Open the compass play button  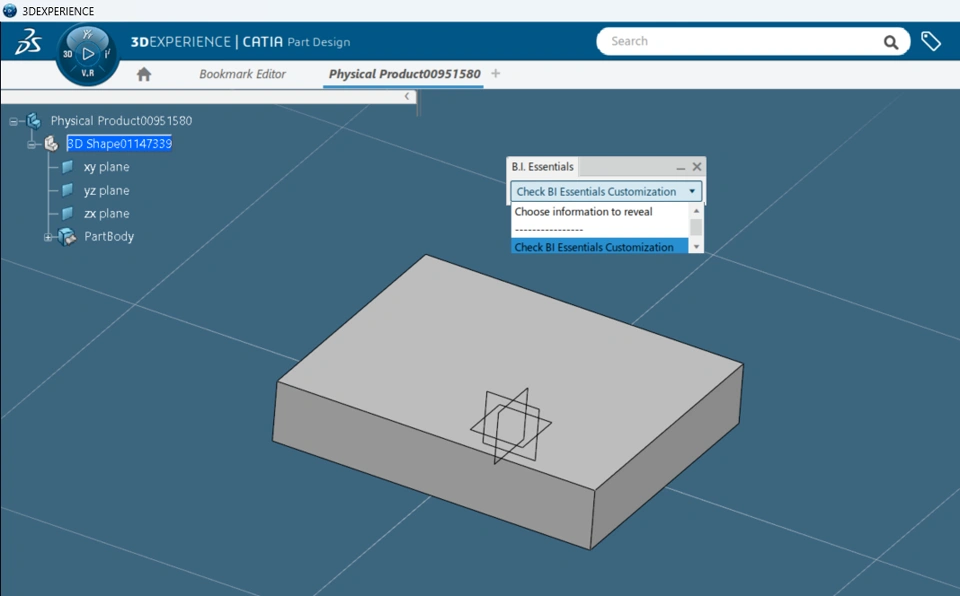coord(88,54)
